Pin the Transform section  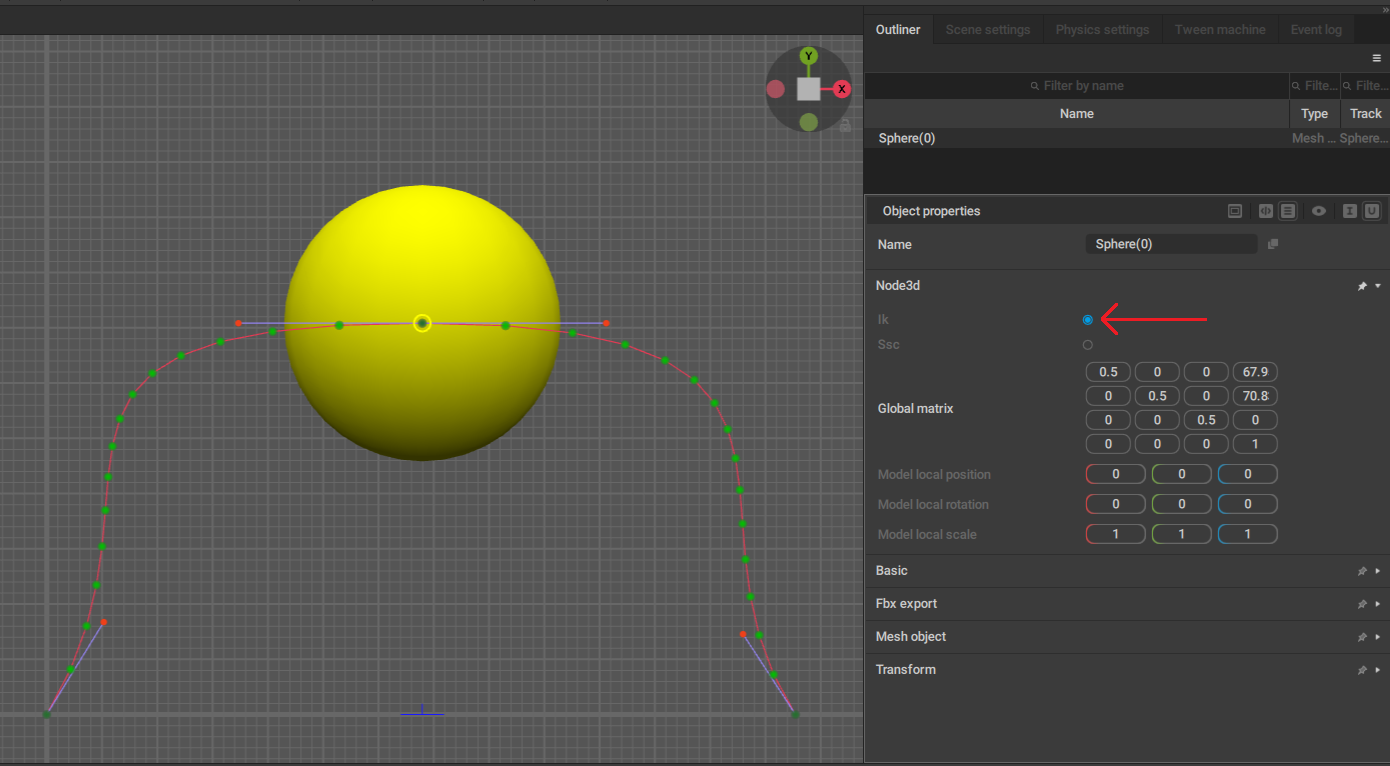pos(1362,670)
